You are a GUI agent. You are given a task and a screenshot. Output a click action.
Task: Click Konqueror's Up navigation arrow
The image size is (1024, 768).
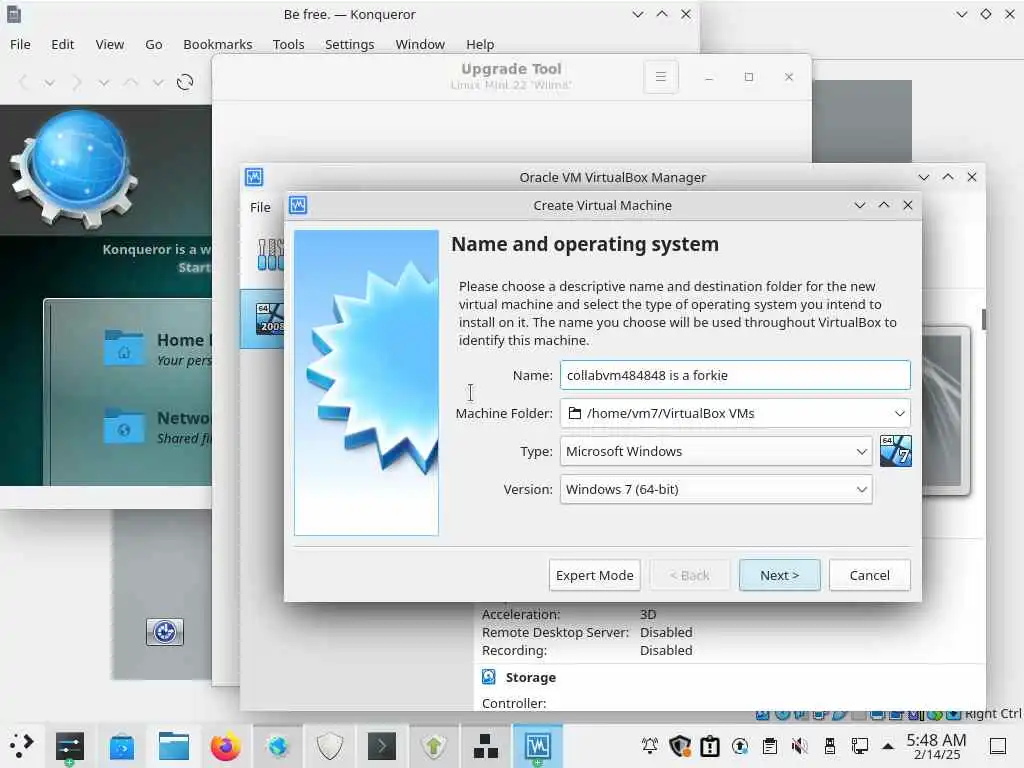(131, 82)
